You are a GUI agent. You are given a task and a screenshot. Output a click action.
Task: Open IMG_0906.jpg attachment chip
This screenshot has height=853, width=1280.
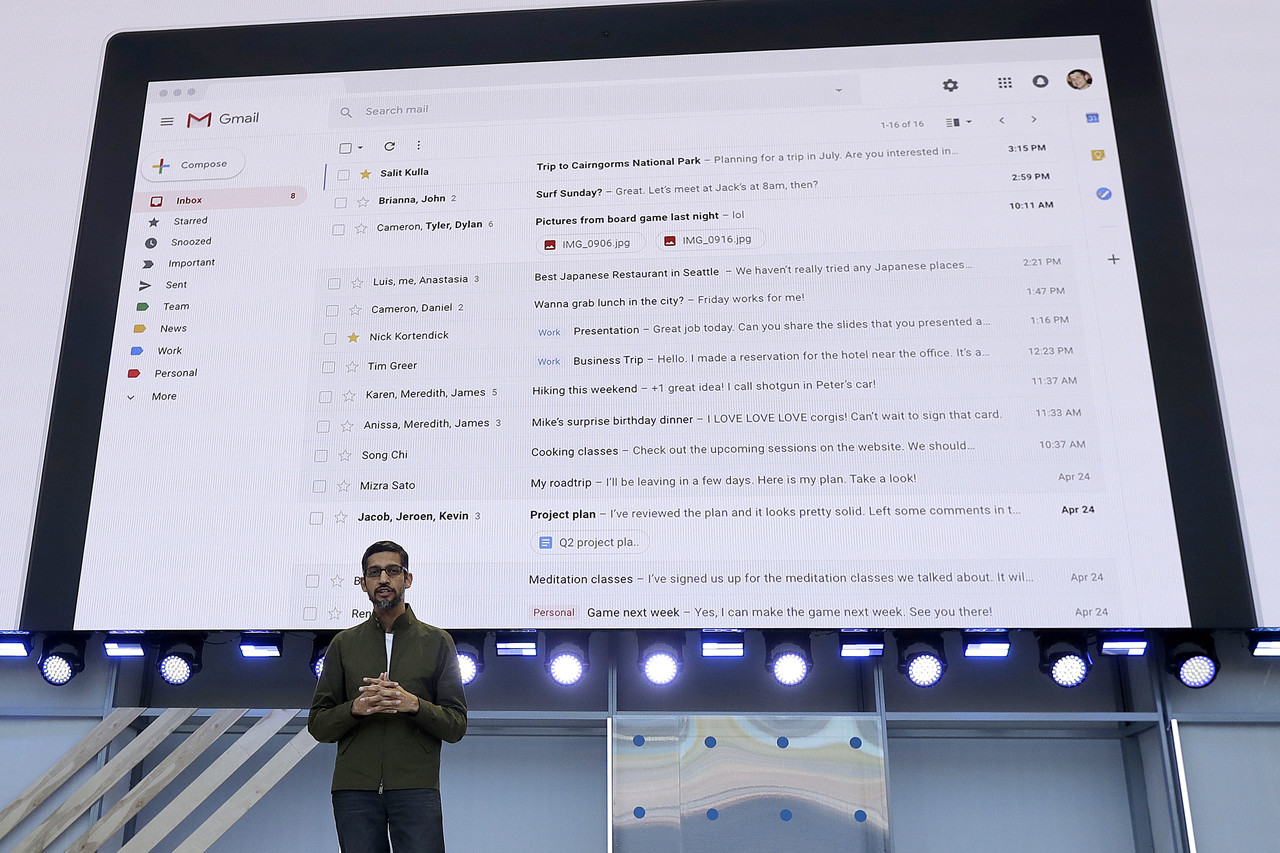590,243
